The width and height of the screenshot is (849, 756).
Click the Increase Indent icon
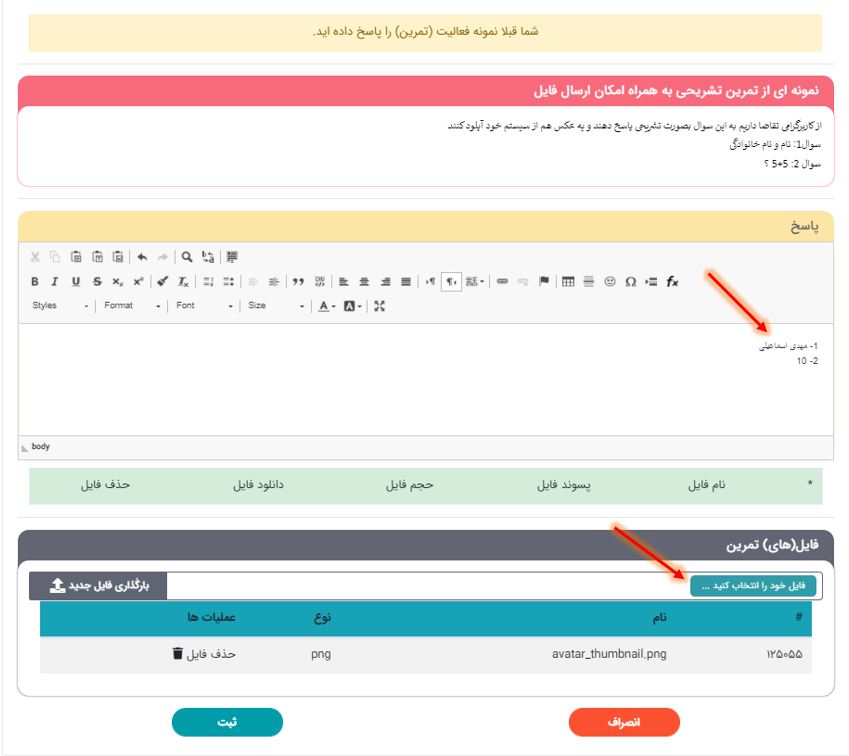[274, 282]
